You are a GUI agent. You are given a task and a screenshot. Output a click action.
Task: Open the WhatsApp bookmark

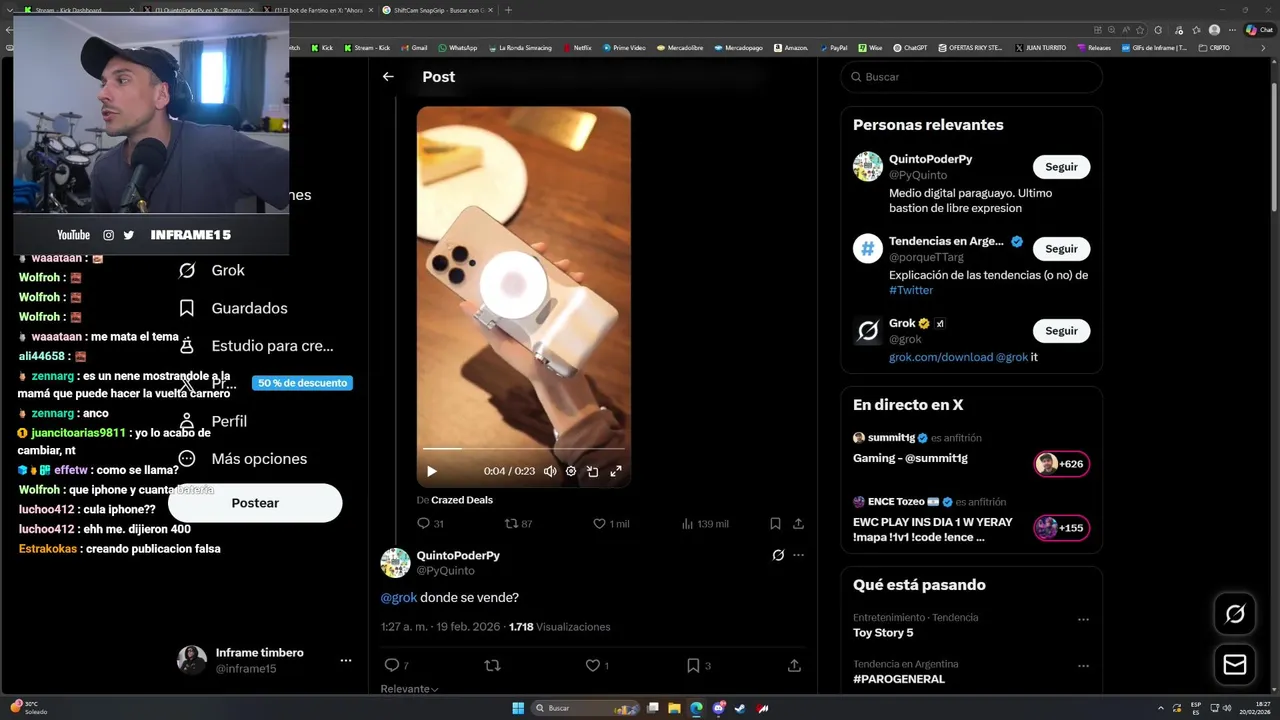pyautogui.click(x=457, y=47)
